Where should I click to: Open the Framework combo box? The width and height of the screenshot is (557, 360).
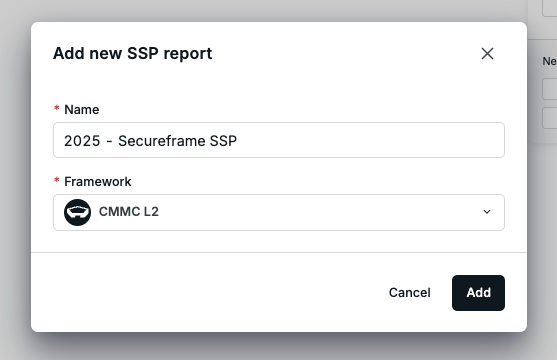pos(279,212)
